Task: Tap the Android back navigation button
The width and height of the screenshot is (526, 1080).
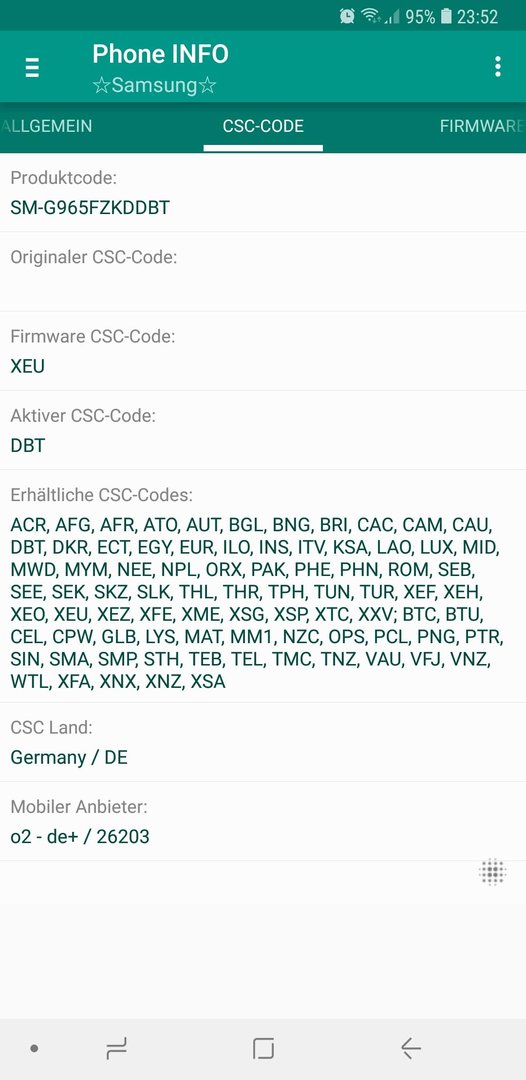Action: point(411,1048)
